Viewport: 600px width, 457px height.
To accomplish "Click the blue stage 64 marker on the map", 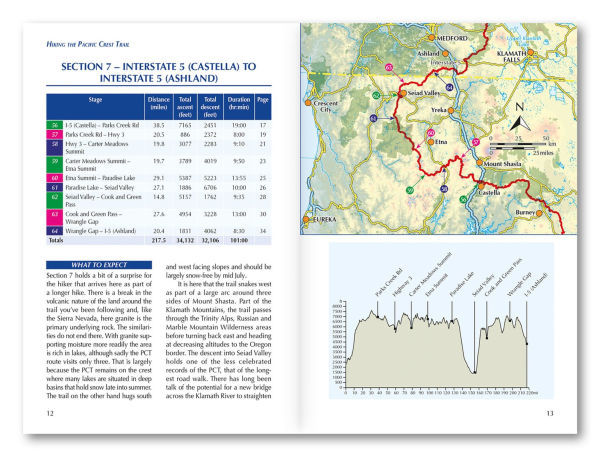I will (450, 87).
